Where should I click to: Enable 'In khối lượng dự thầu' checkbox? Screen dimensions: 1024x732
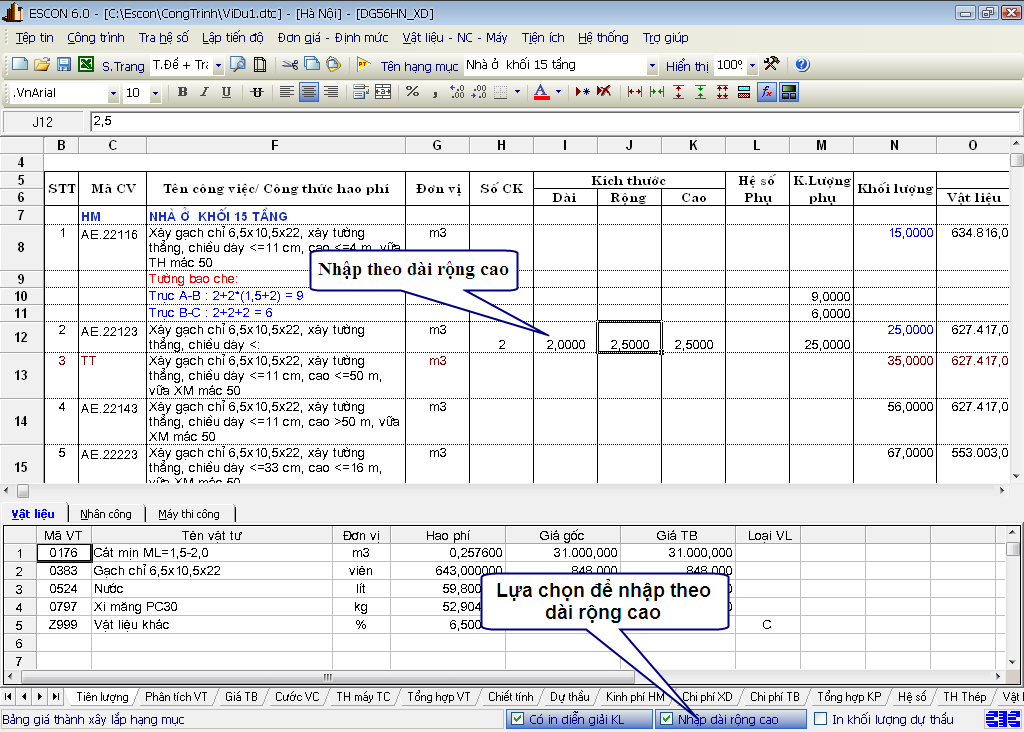821,719
